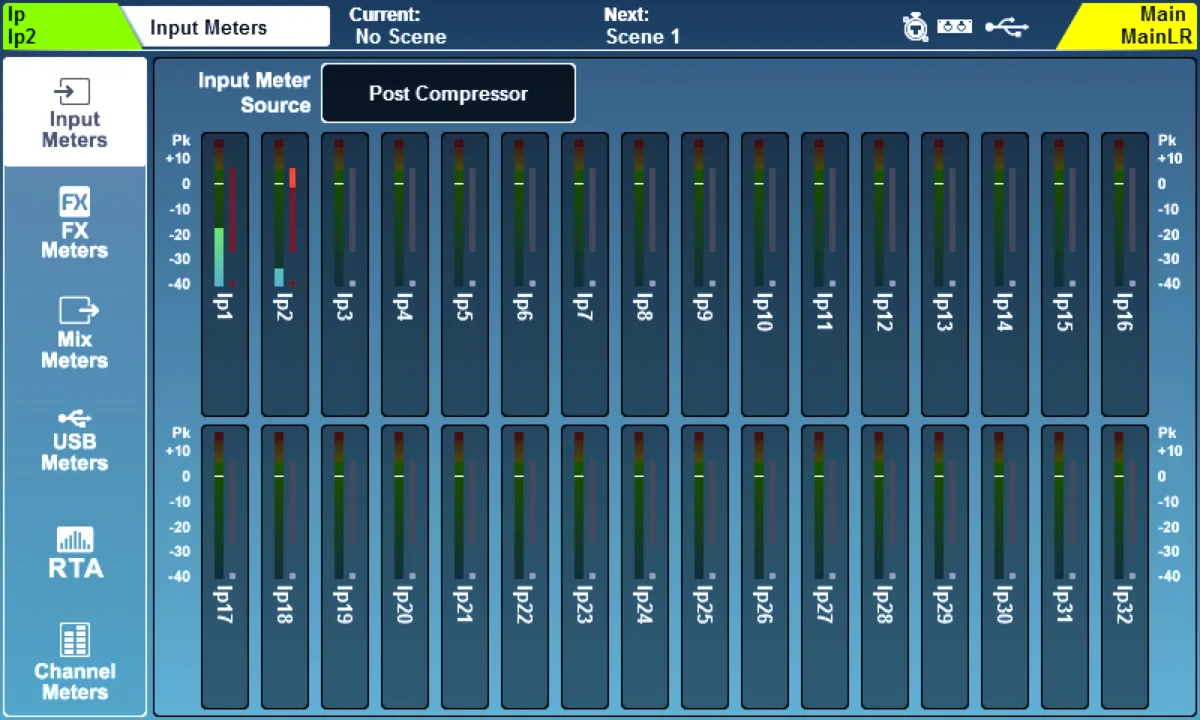Select the Ip11 meter strip

825,274
